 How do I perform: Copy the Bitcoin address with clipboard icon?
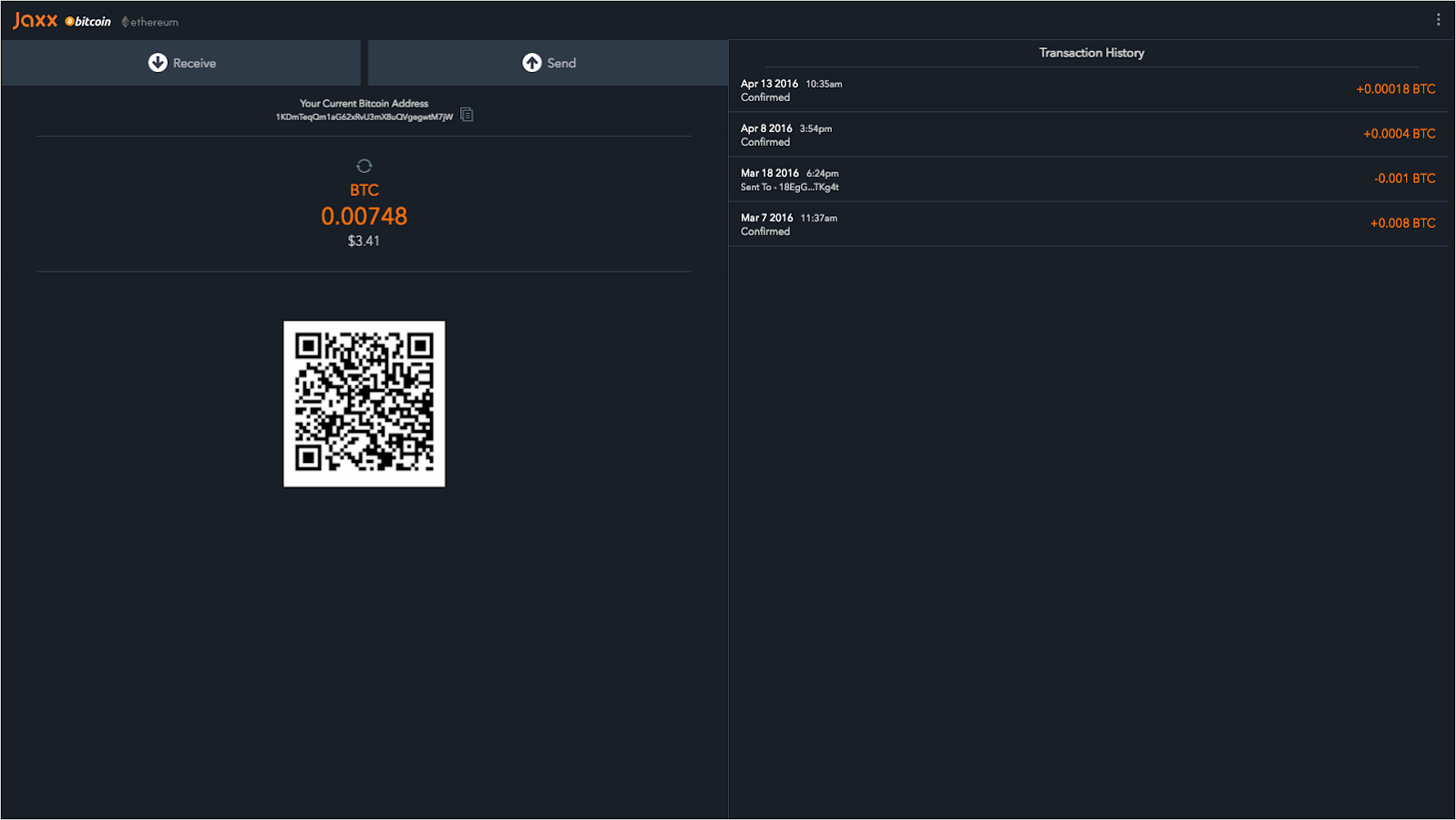467,115
